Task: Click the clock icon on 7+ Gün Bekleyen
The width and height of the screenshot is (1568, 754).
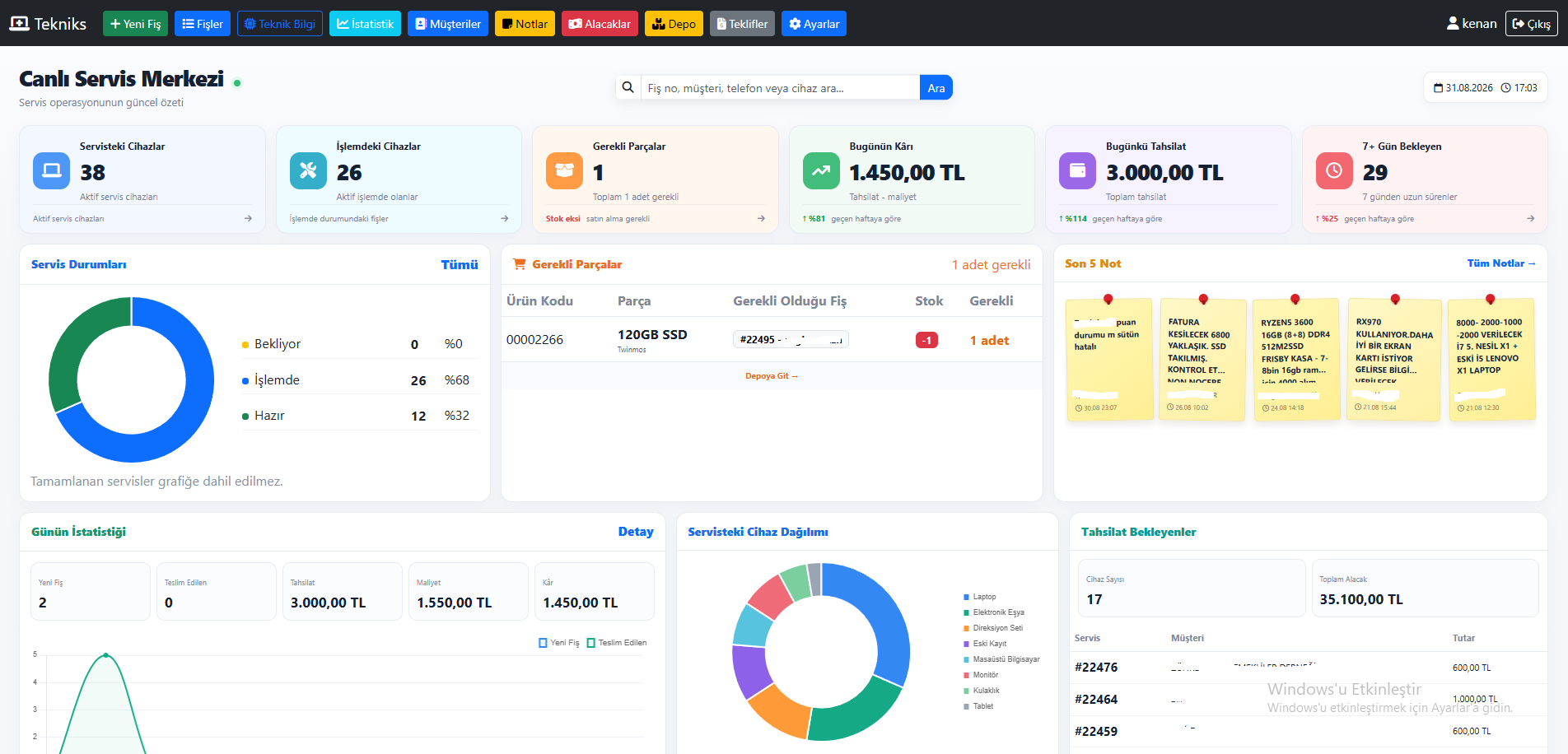Action: pos(1334,170)
